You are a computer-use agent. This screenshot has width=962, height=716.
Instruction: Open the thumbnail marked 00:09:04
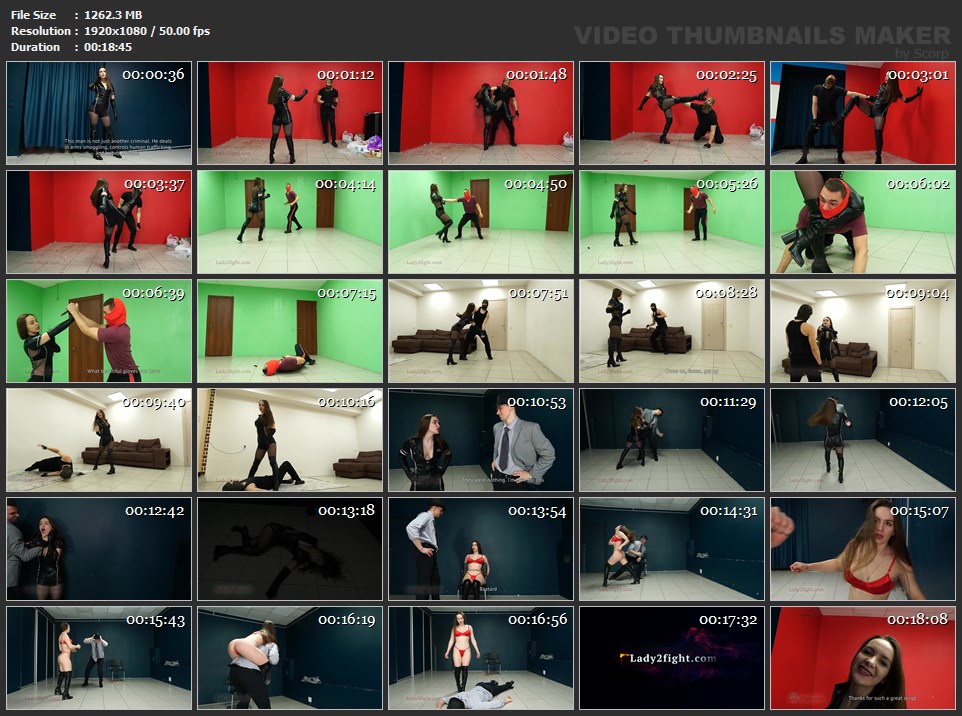point(862,330)
